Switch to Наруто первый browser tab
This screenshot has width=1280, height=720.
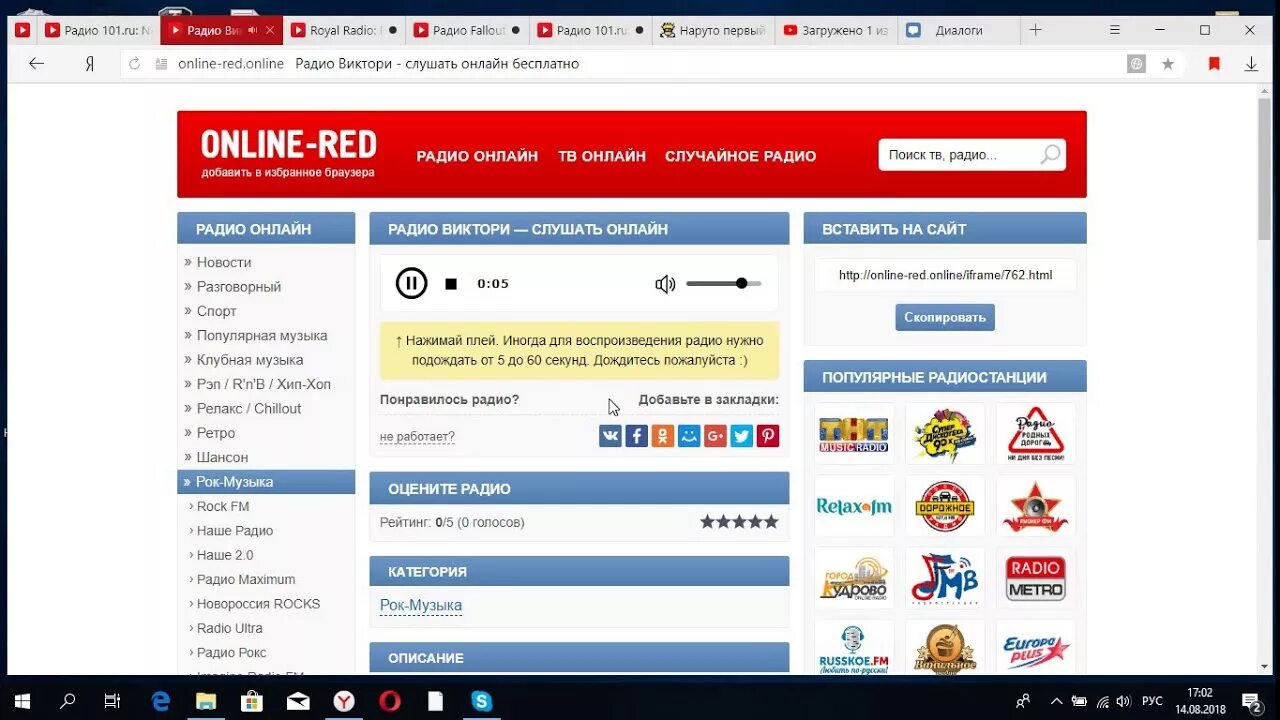(713, 30)
